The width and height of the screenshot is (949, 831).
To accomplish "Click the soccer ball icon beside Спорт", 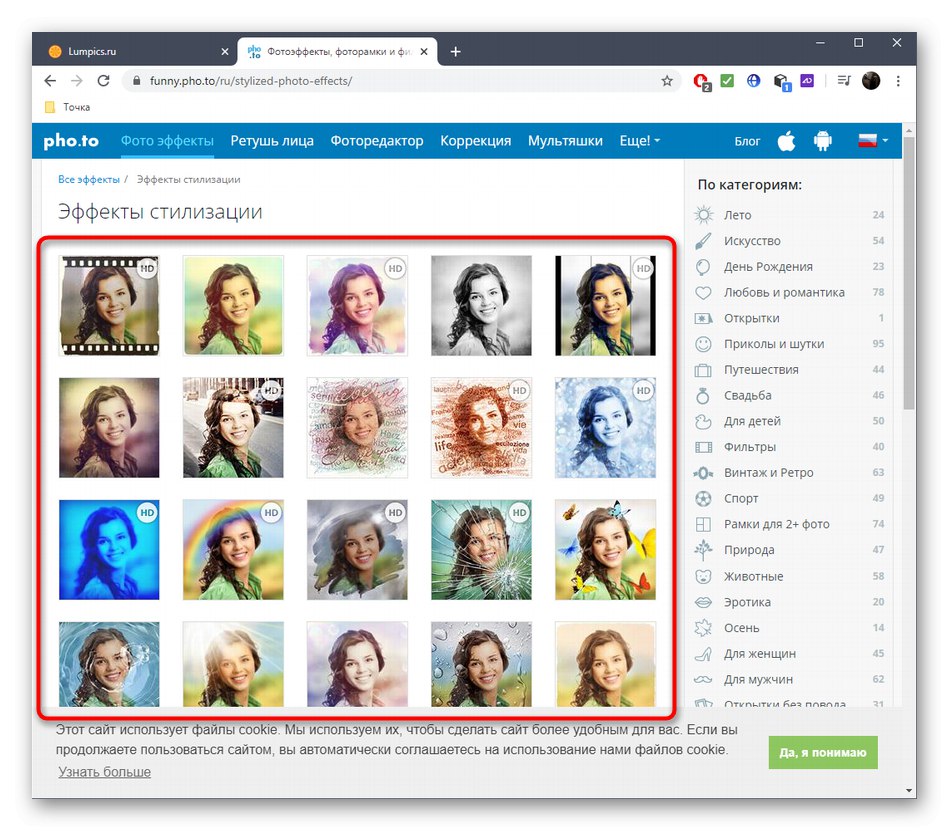I will coord(703,498).
